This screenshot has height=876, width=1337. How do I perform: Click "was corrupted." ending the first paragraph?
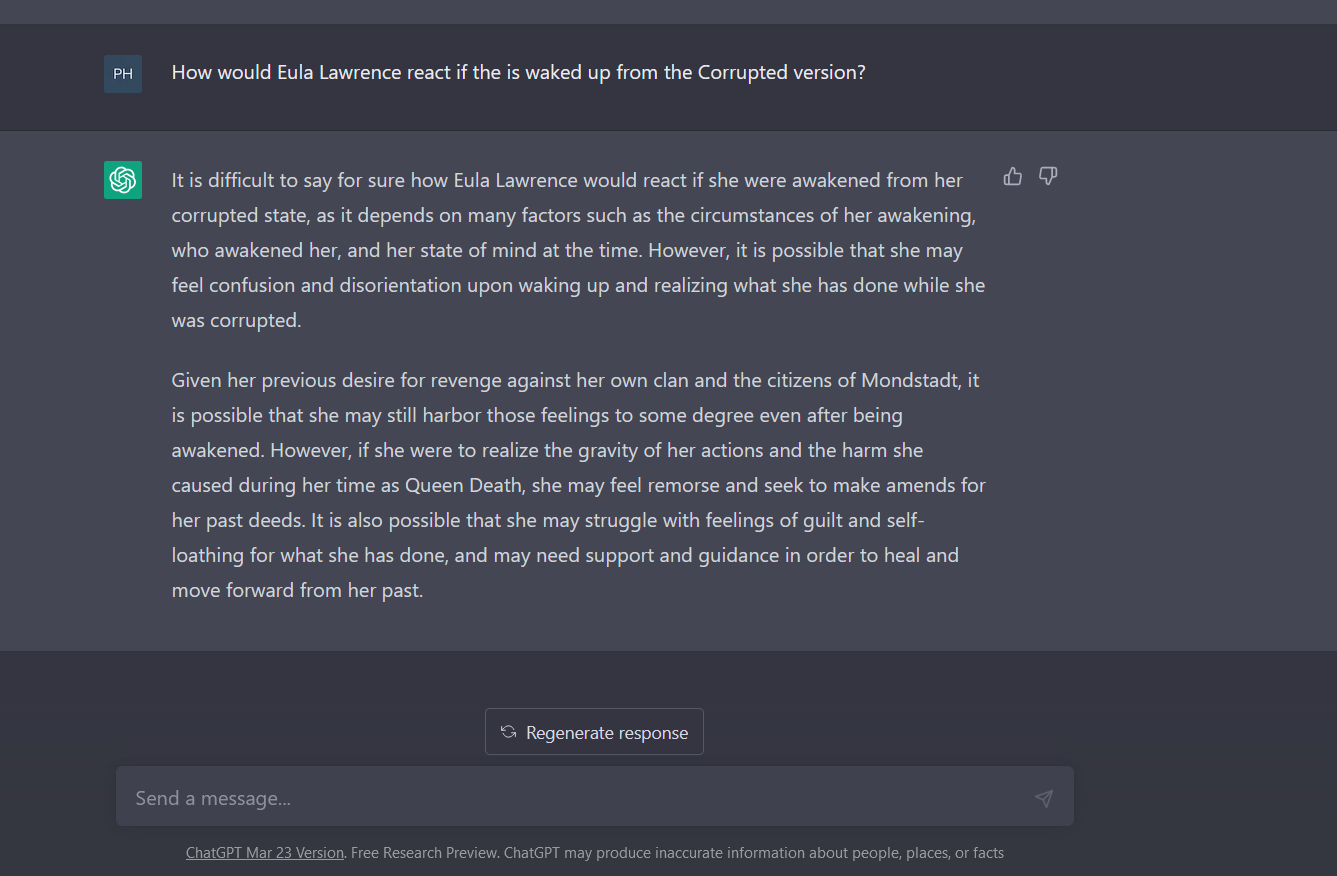point(236,320)
